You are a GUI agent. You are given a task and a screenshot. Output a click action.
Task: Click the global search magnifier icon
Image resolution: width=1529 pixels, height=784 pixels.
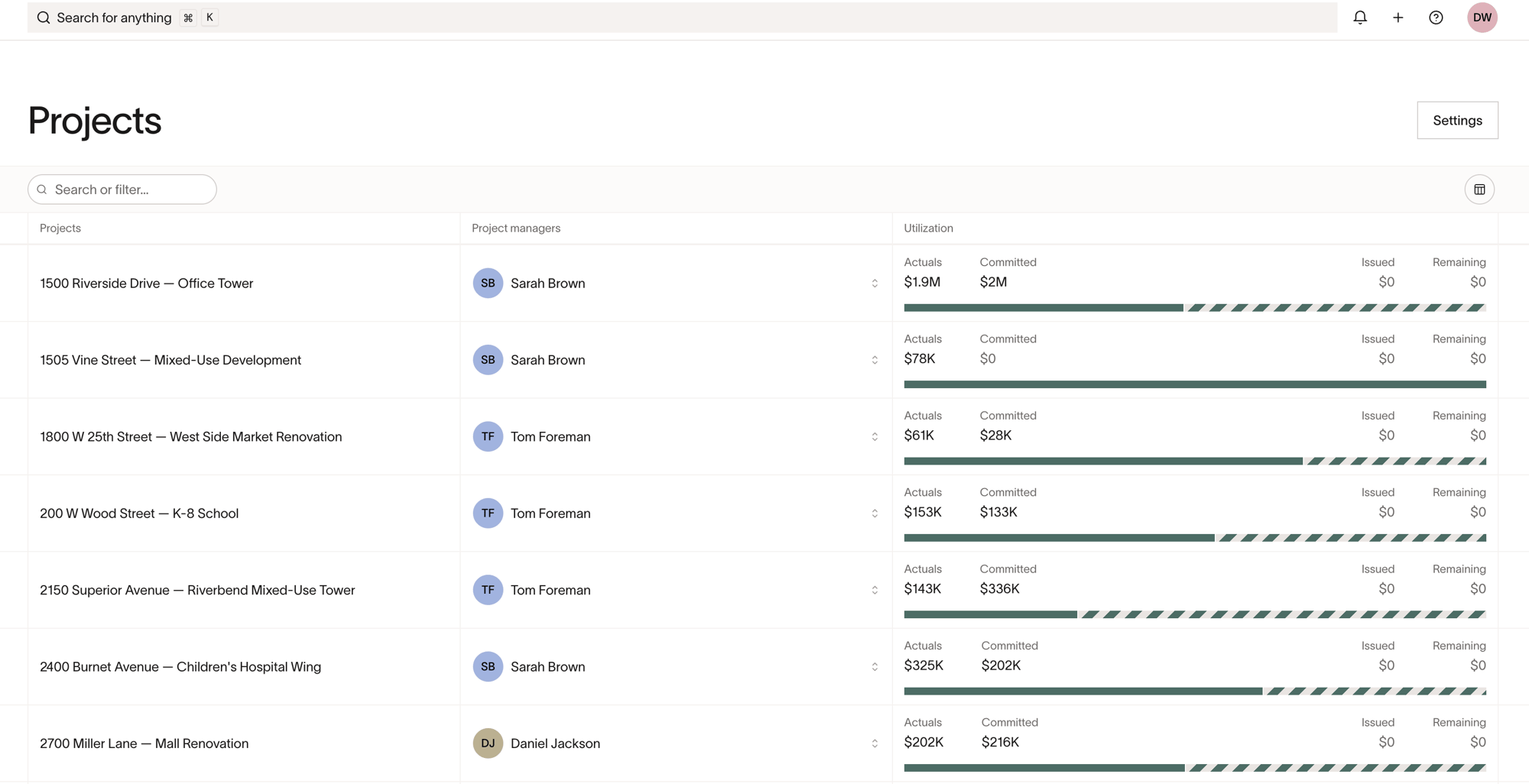pos(44,18)
